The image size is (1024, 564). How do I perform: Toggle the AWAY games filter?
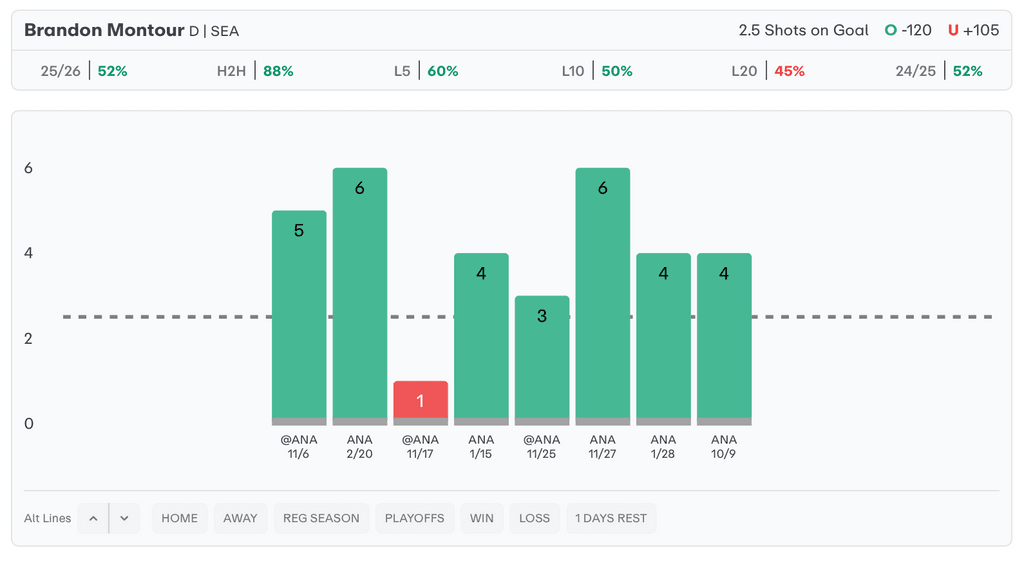pyautogui.click(x=240, y=518)
